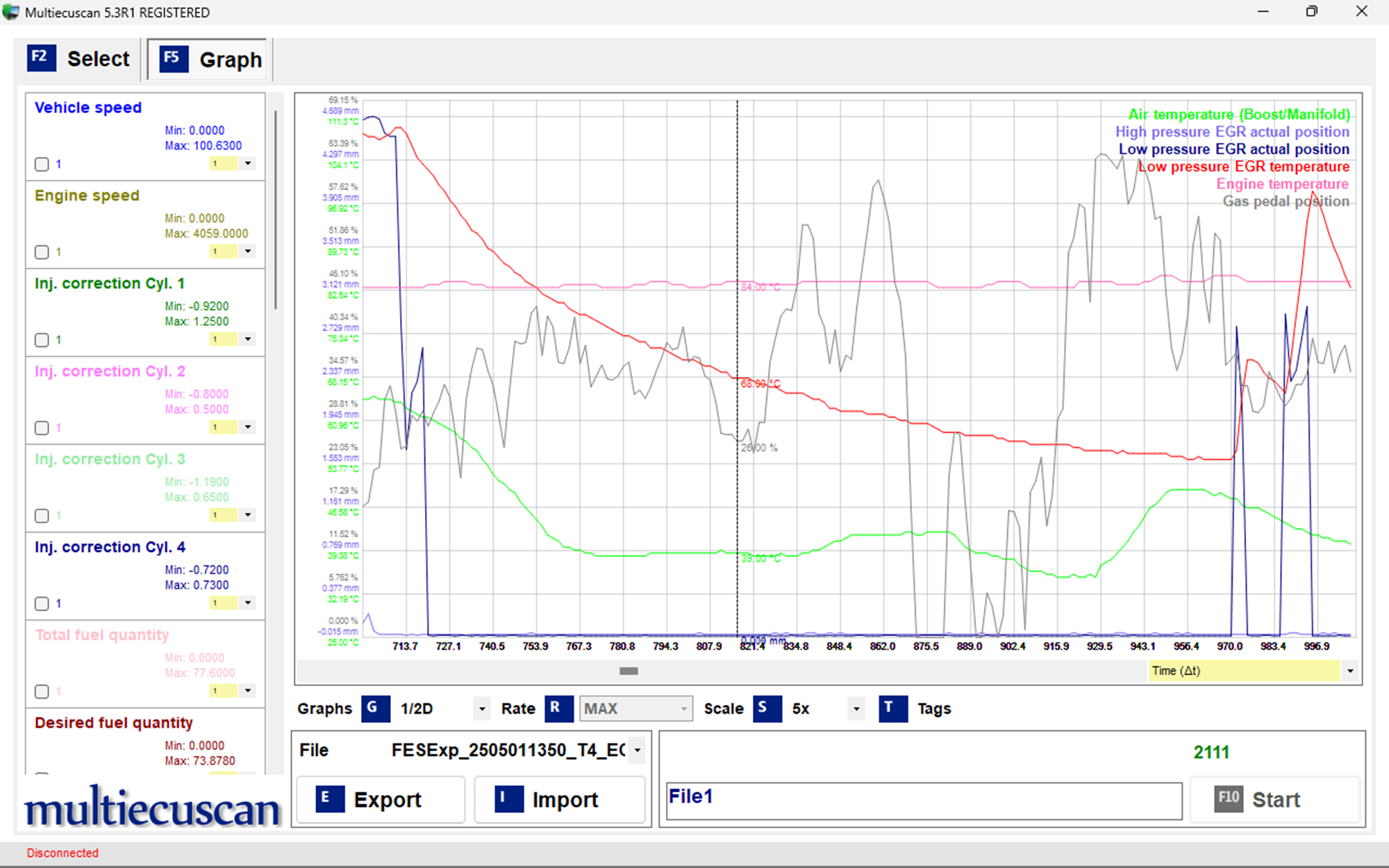Click Low pressure EGR temperature legend entry

[x=1243, y=167]
